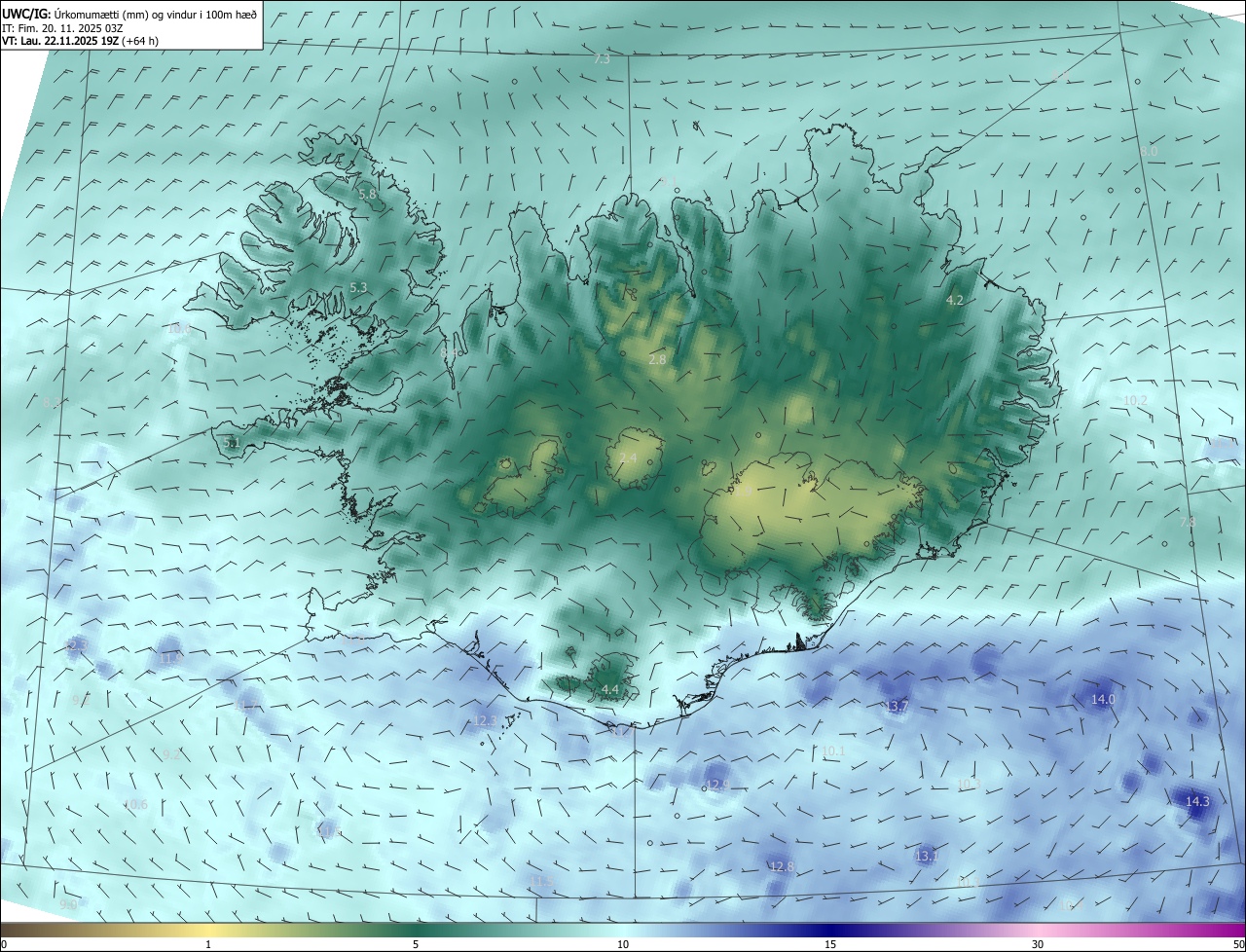The width and height of the screenshot is (1246, 952).
Task: Select the valid time line "VT: Lau. 22.11.2025 19Z (+64 h)"
Action: (80, 41)
